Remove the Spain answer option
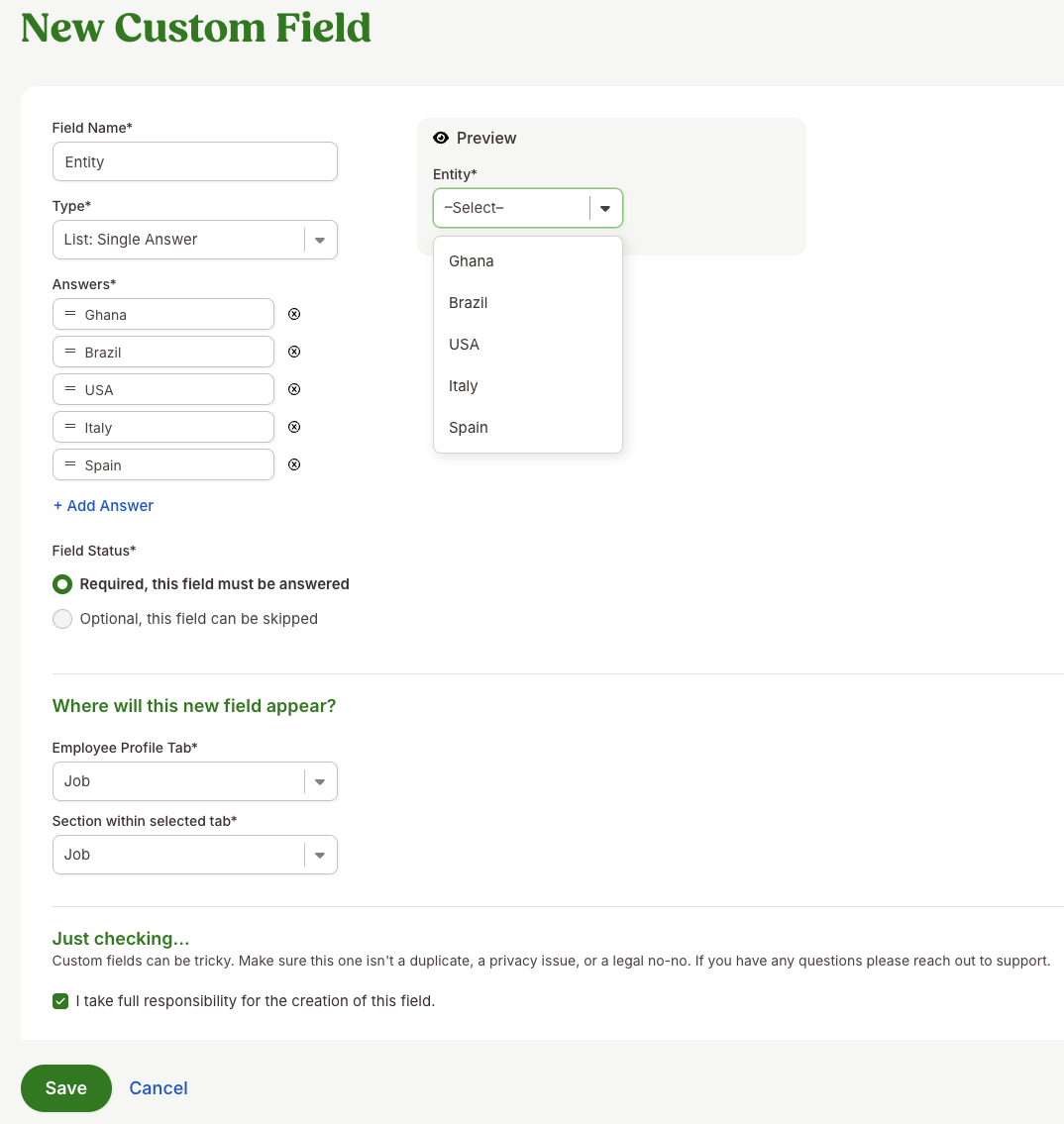 pyautogui.click(x=293, y=464)
